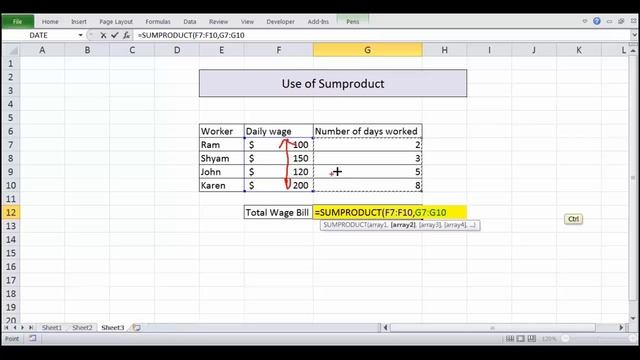Expand the Name Box dropdown arrow
This screenshot has width=640, height=360.
pos(80,36)
